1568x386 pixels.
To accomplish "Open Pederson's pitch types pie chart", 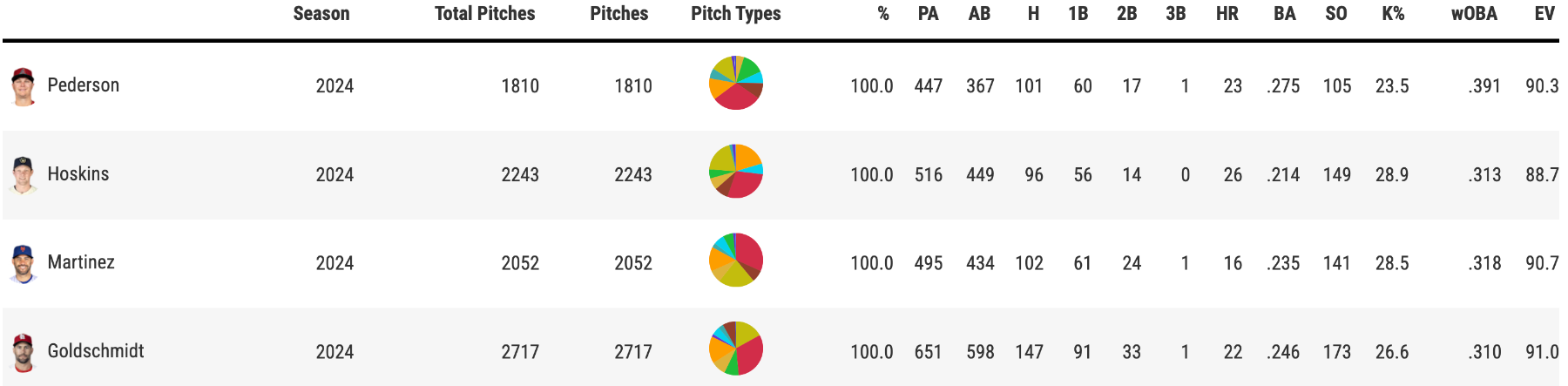I will tap(736, 83).
